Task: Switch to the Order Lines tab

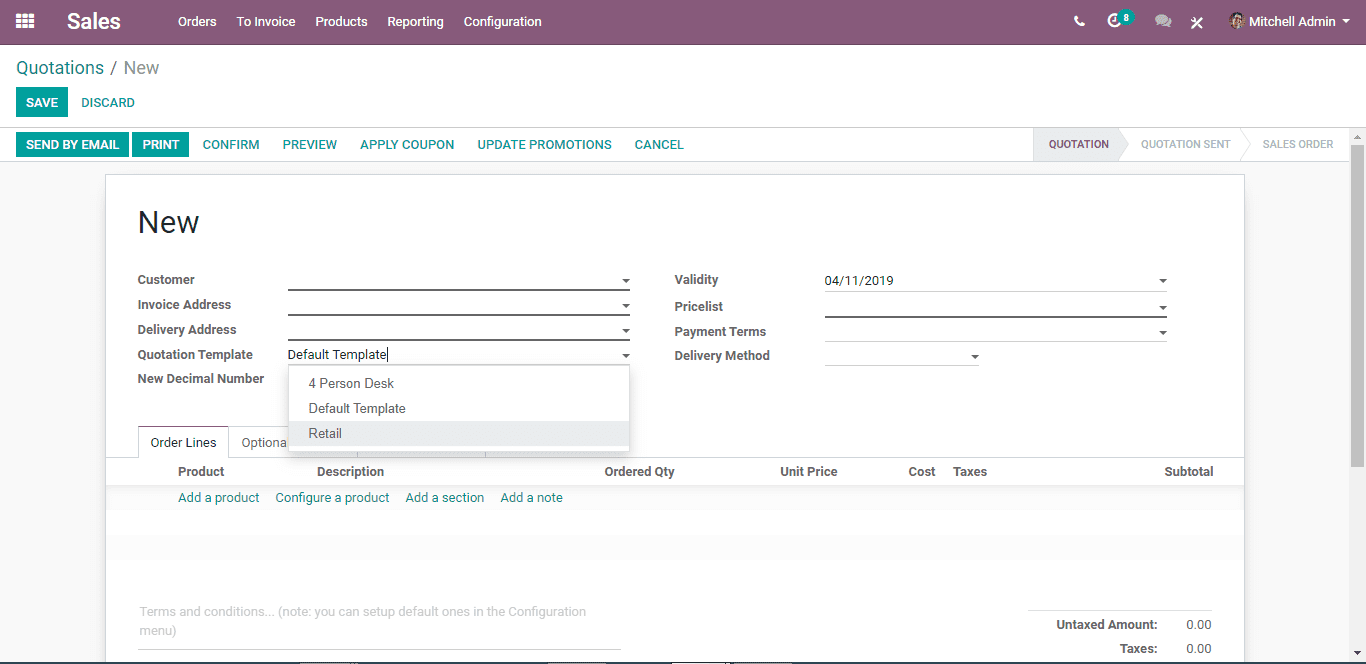Action: point(184,442)
